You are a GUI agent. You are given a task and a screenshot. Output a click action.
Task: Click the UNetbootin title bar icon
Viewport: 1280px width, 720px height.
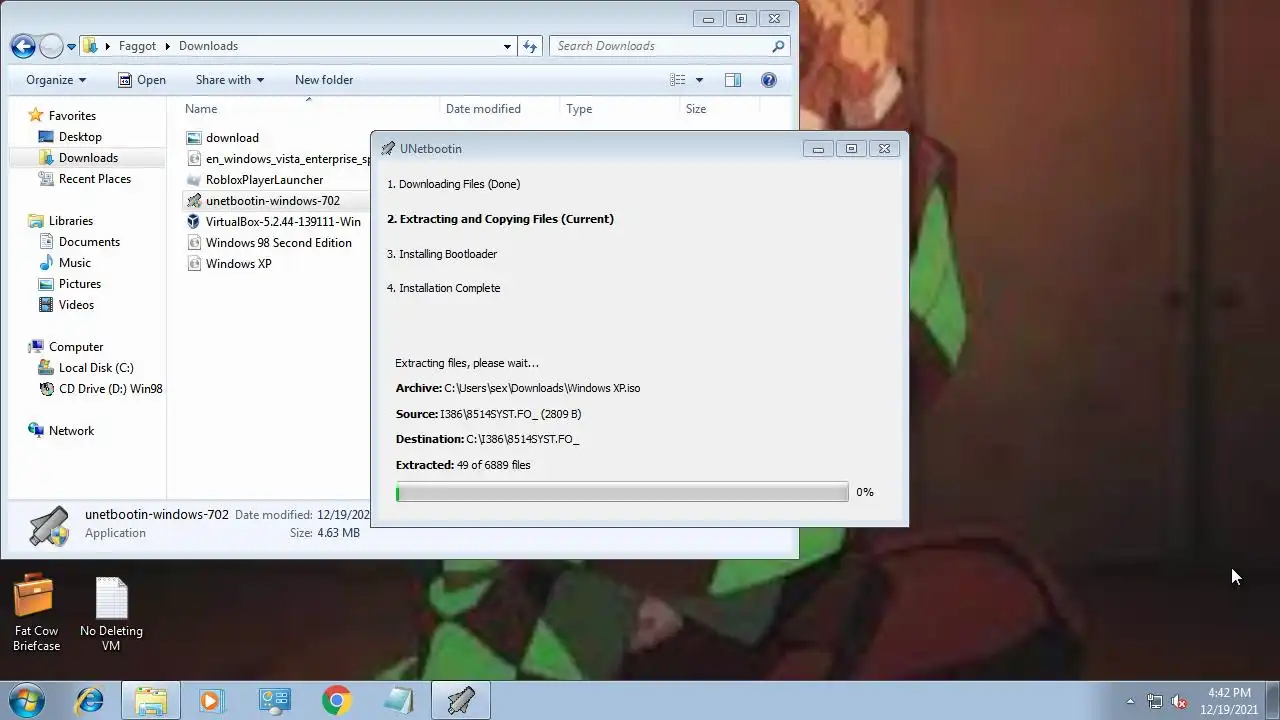coord(388,149)
